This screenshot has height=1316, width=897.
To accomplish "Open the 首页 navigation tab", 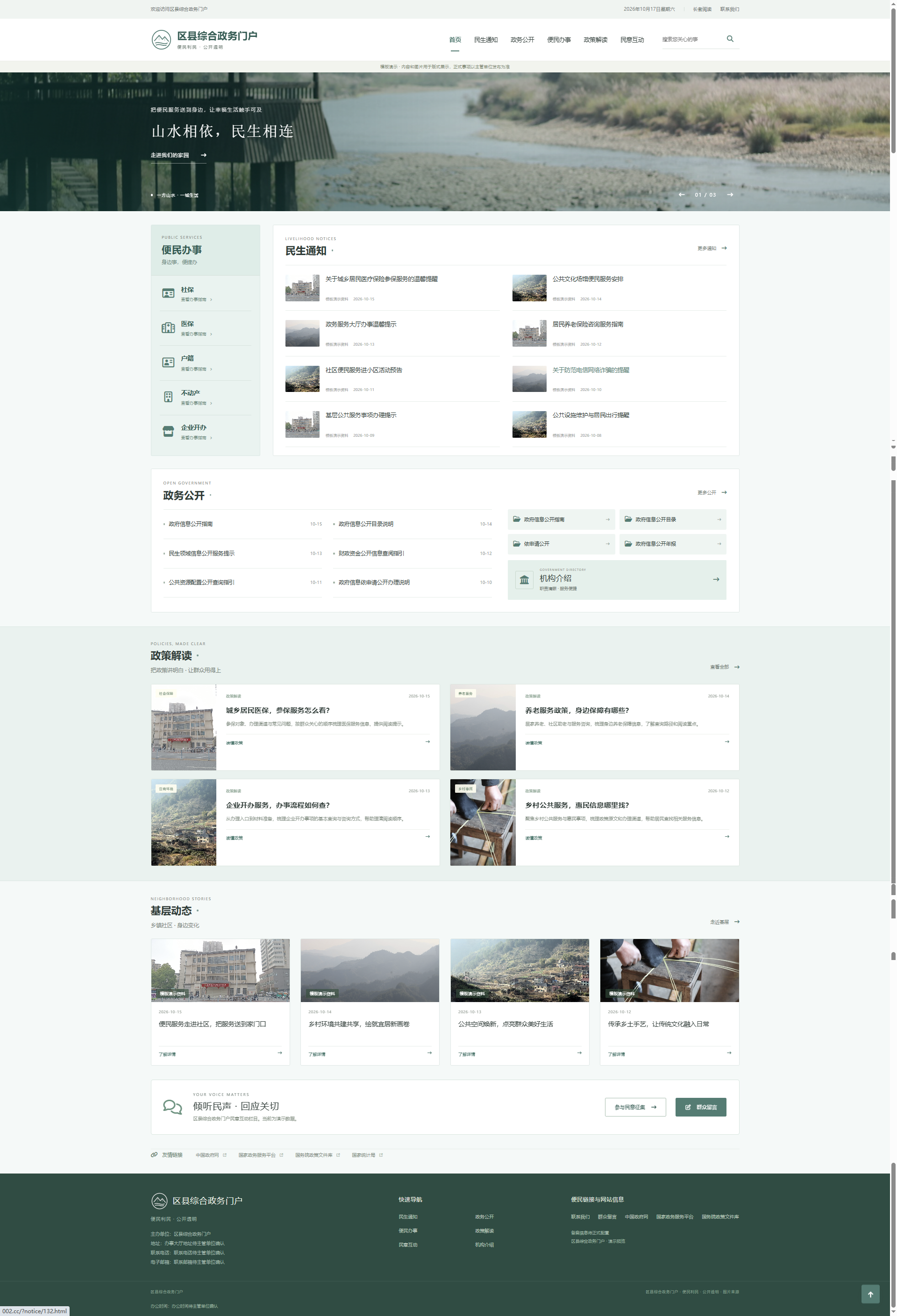I will click(455, 40).
